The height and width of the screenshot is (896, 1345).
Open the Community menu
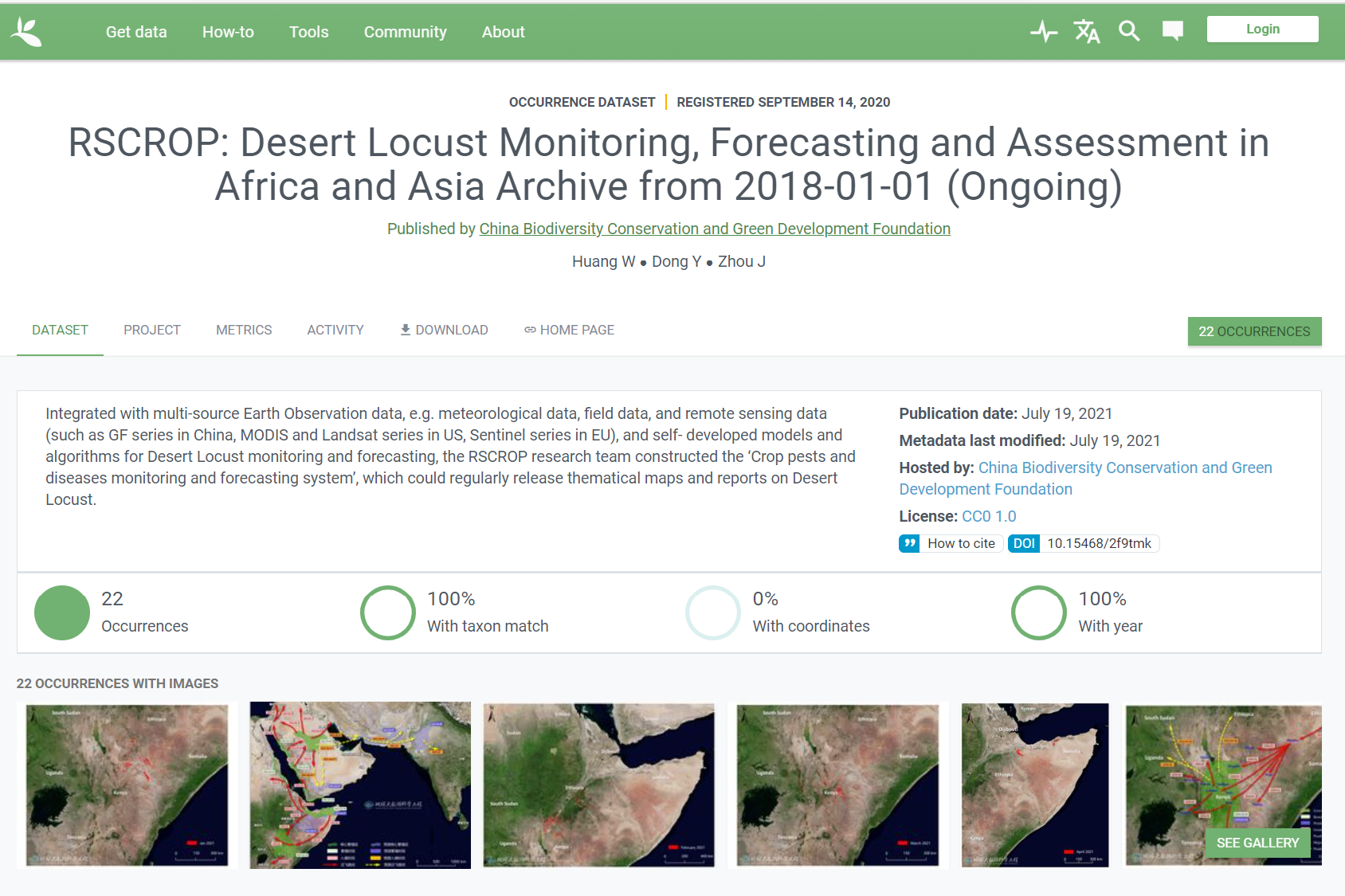pyautogui.click(x=405, y=32)
